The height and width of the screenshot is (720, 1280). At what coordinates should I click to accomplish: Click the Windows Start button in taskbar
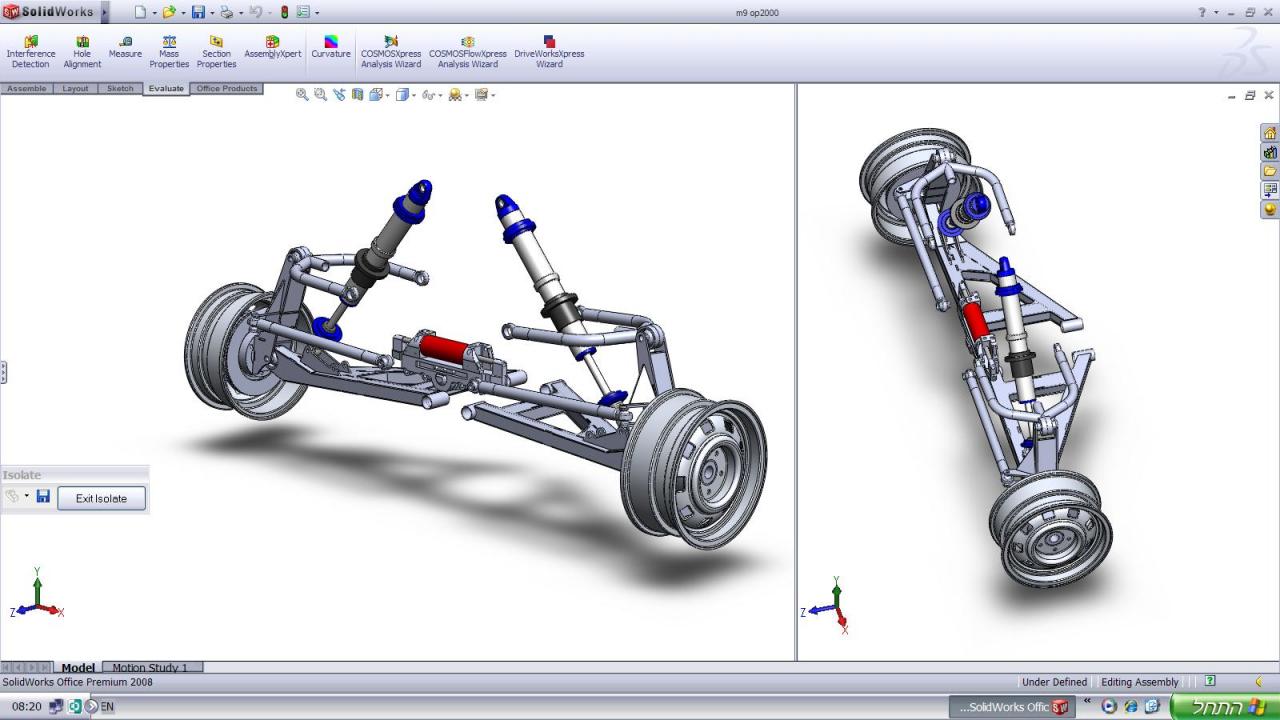1224,707
